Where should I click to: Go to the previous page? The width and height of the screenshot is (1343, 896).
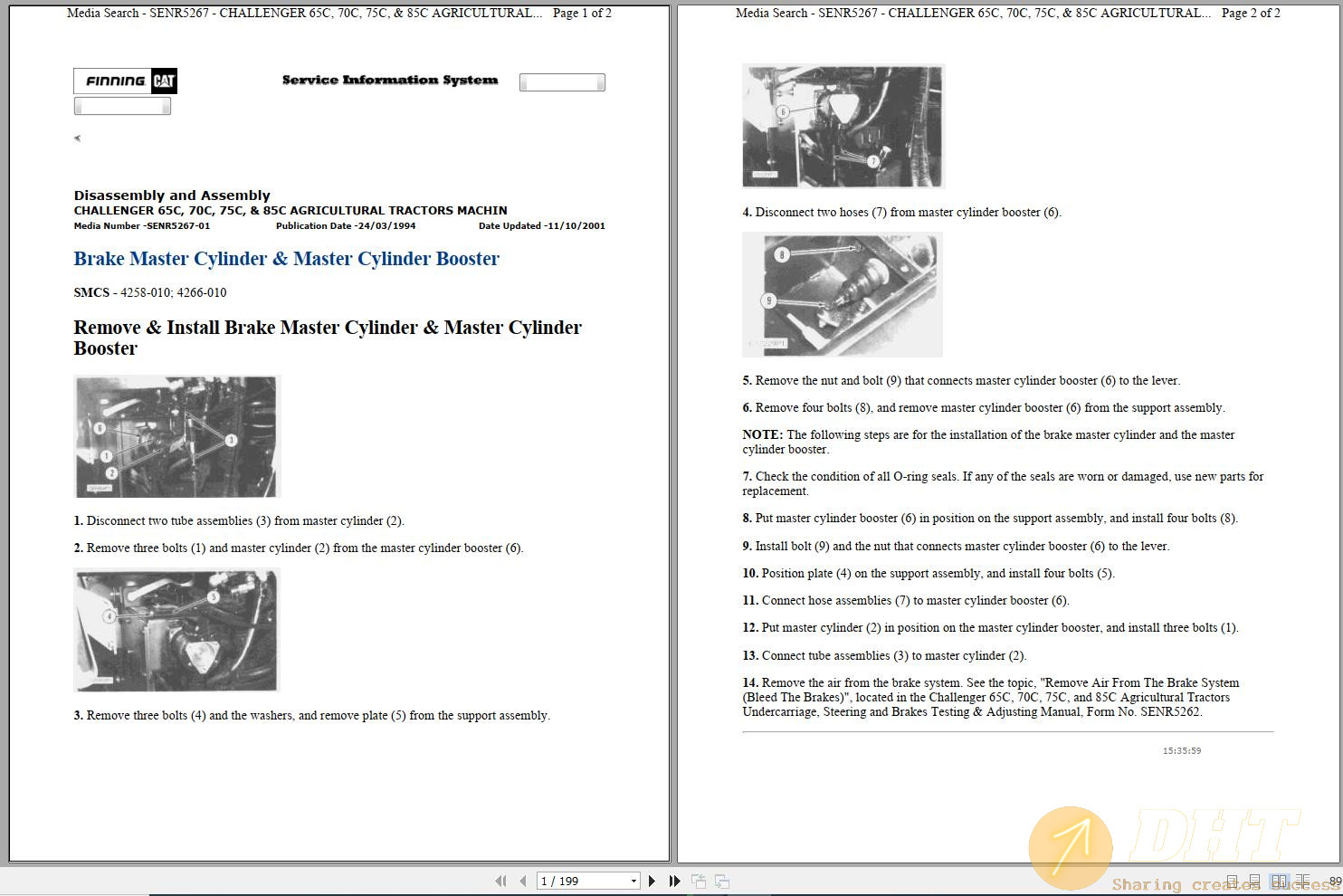[x=522, y=881]
